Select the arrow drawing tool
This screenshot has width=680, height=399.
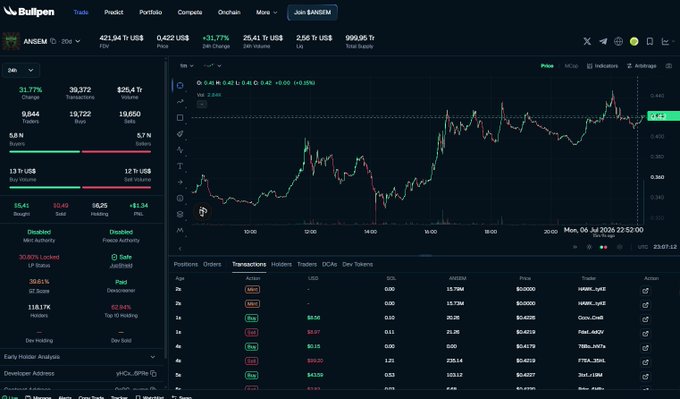point(180,182)
